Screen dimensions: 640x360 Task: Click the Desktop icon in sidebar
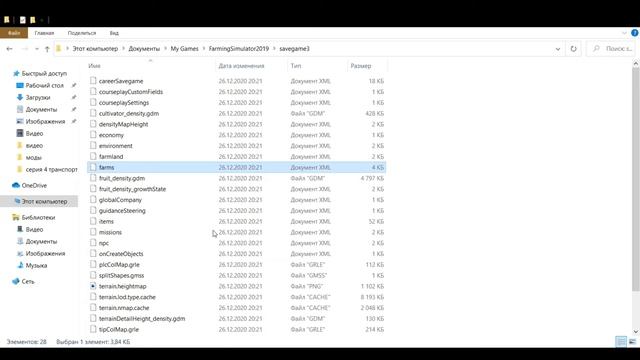click(20, 85)
